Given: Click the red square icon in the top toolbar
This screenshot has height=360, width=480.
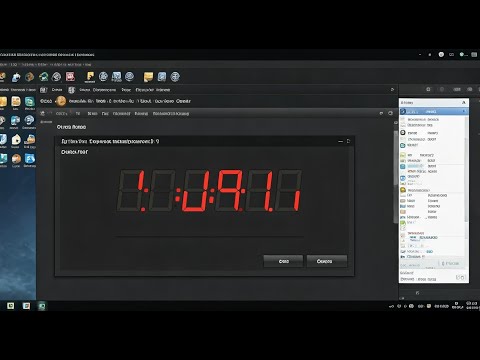Looking at the screenshot, I should coord(70,77).
